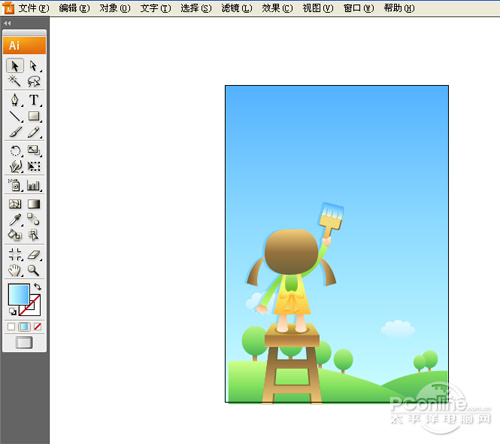Select the Crop Area tool
Screen dimensions: 500x444
point(15,254)
